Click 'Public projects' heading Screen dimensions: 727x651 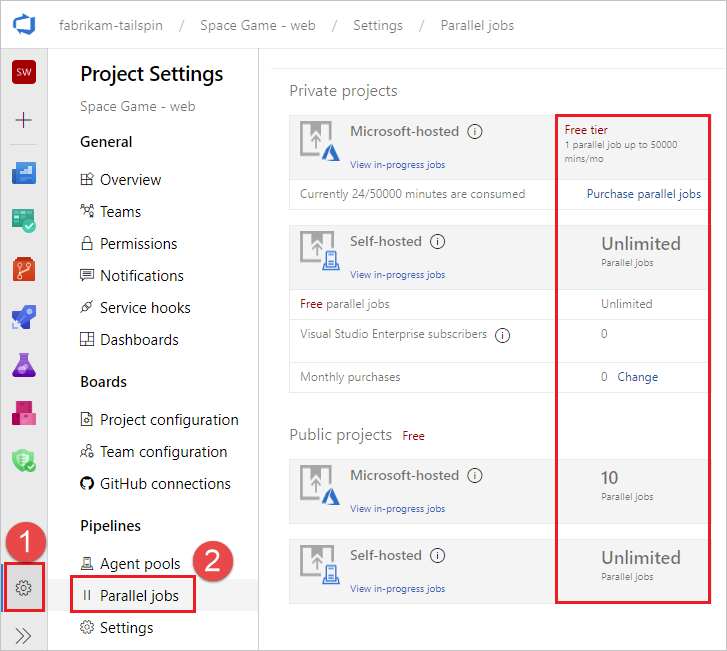coord(340,435)
